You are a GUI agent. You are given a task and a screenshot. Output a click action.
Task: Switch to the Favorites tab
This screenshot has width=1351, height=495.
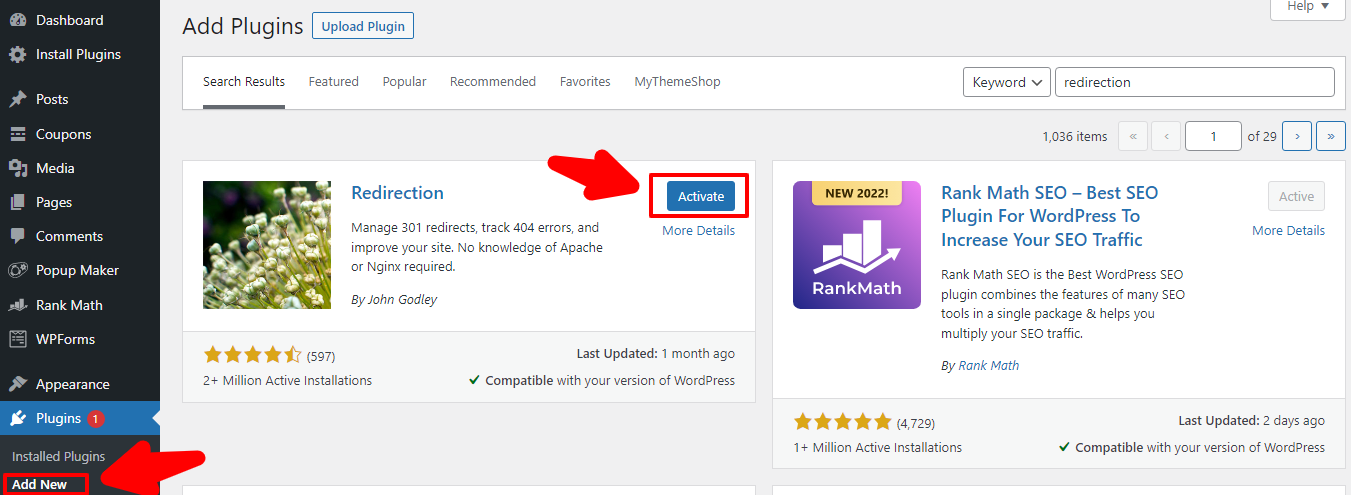pos(585,82)
